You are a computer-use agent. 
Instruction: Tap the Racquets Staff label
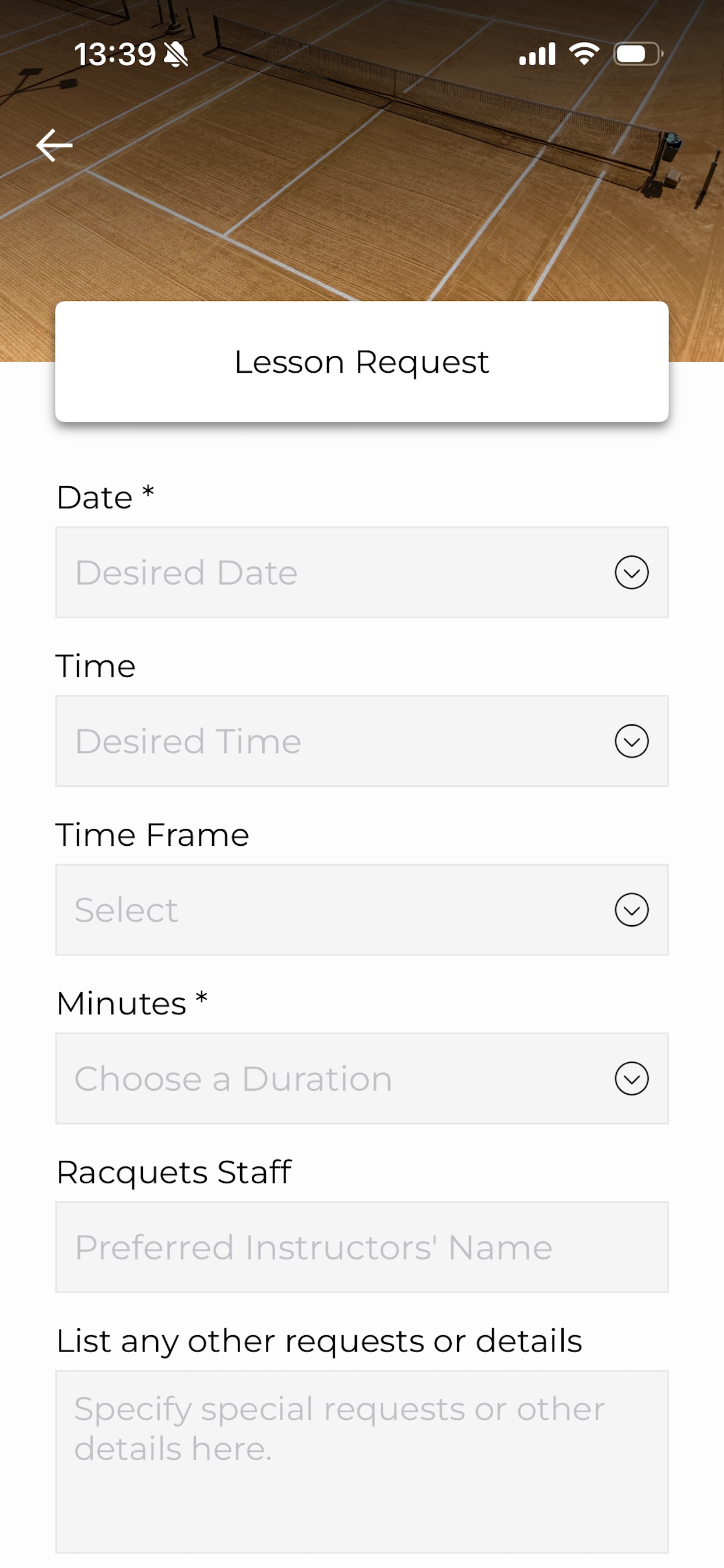[174, 1172]
